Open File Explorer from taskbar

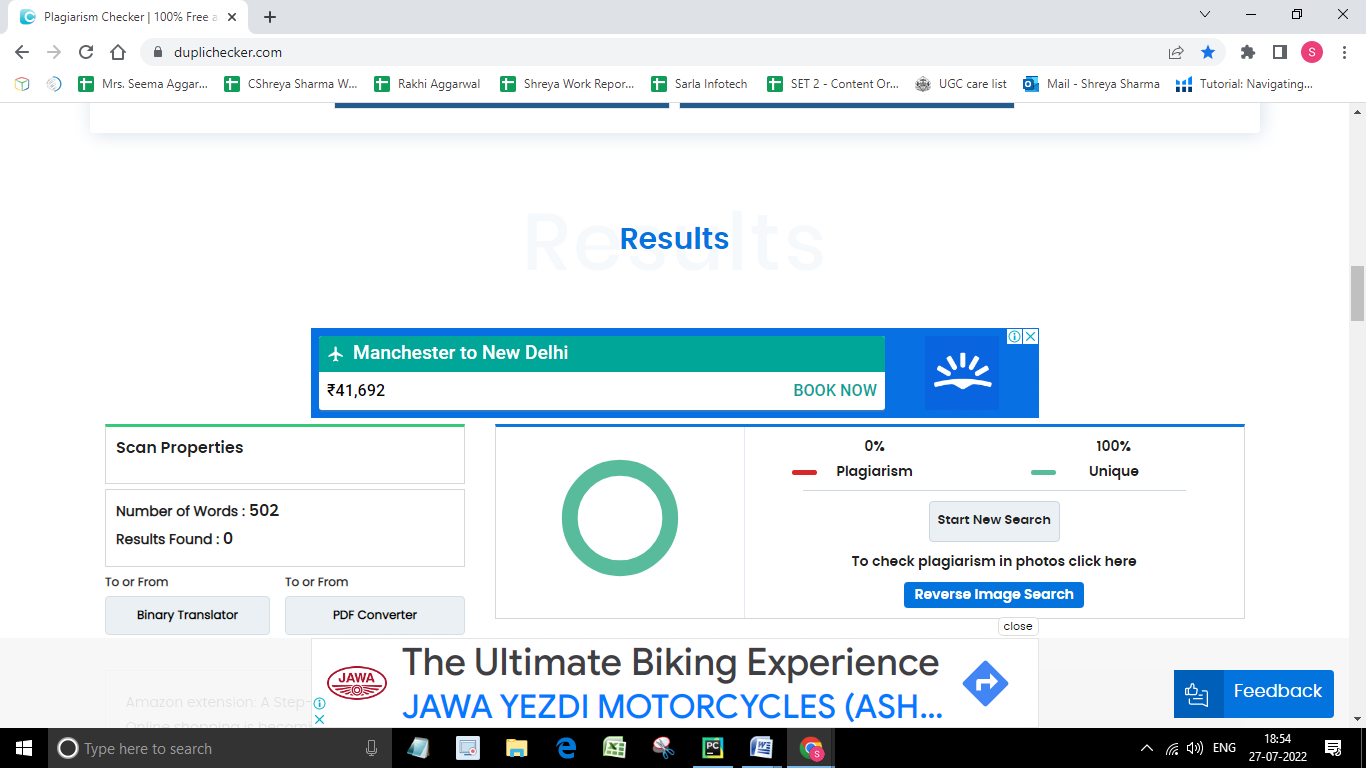tap(516, 748)
